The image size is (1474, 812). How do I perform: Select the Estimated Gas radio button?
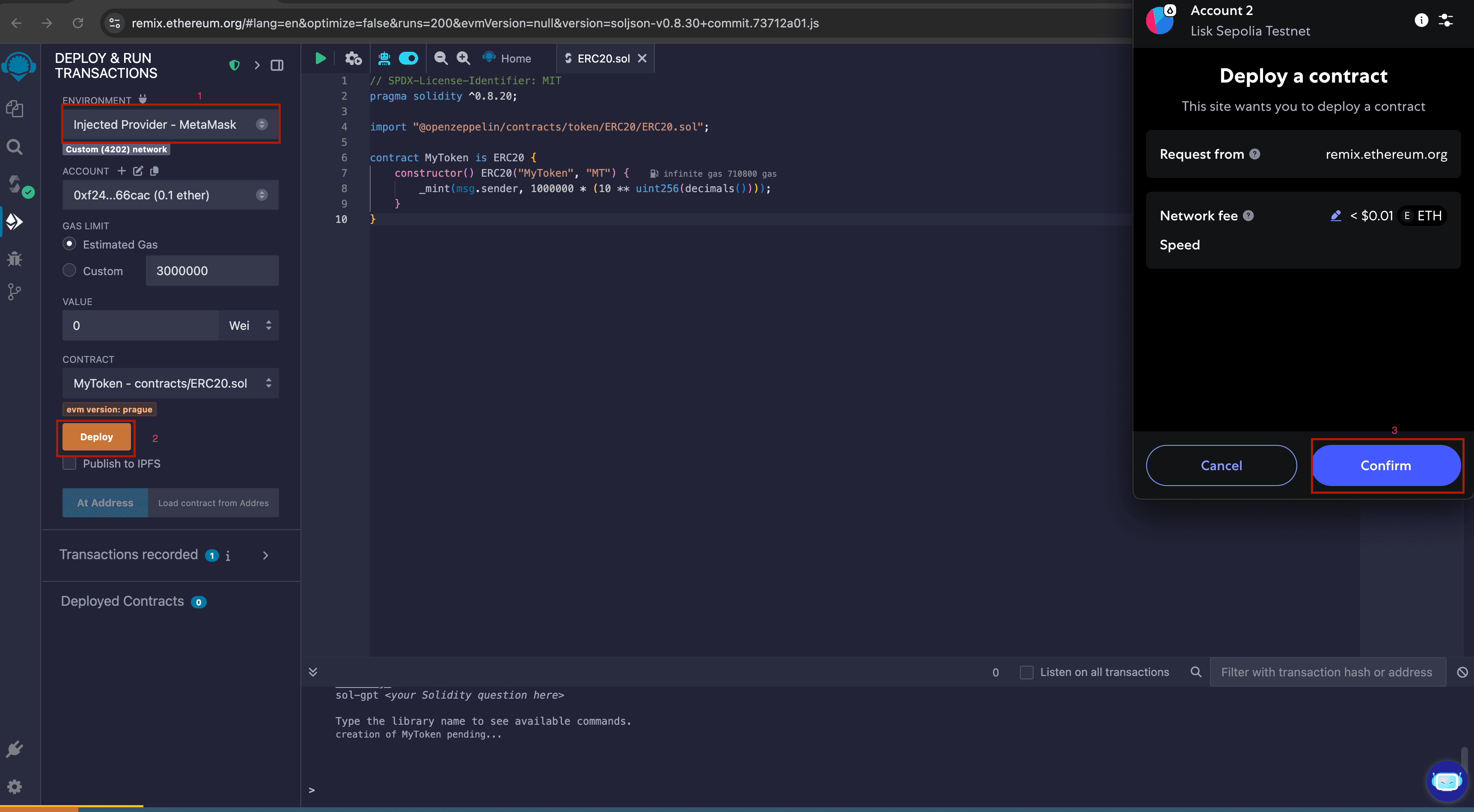click(x=69, y=243)
